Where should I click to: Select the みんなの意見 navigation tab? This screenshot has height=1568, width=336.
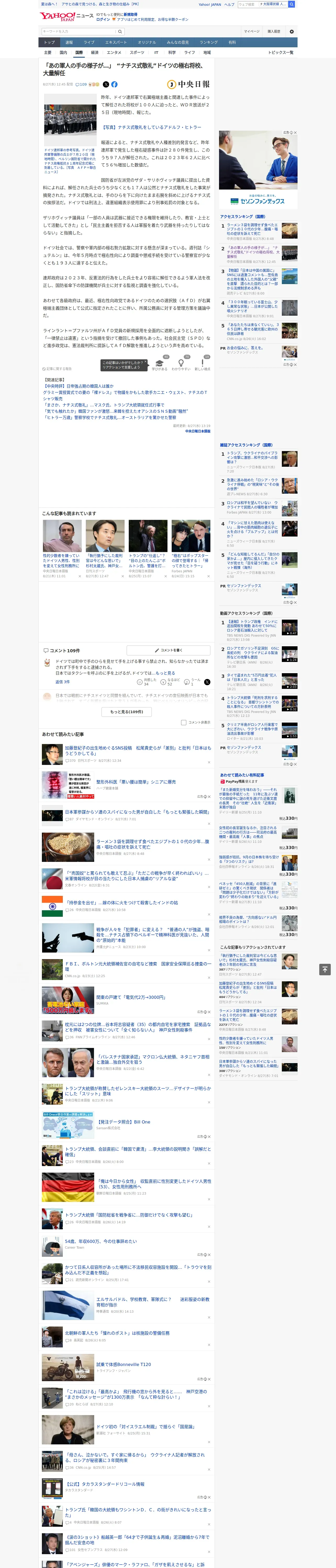(x=177, y=43)
